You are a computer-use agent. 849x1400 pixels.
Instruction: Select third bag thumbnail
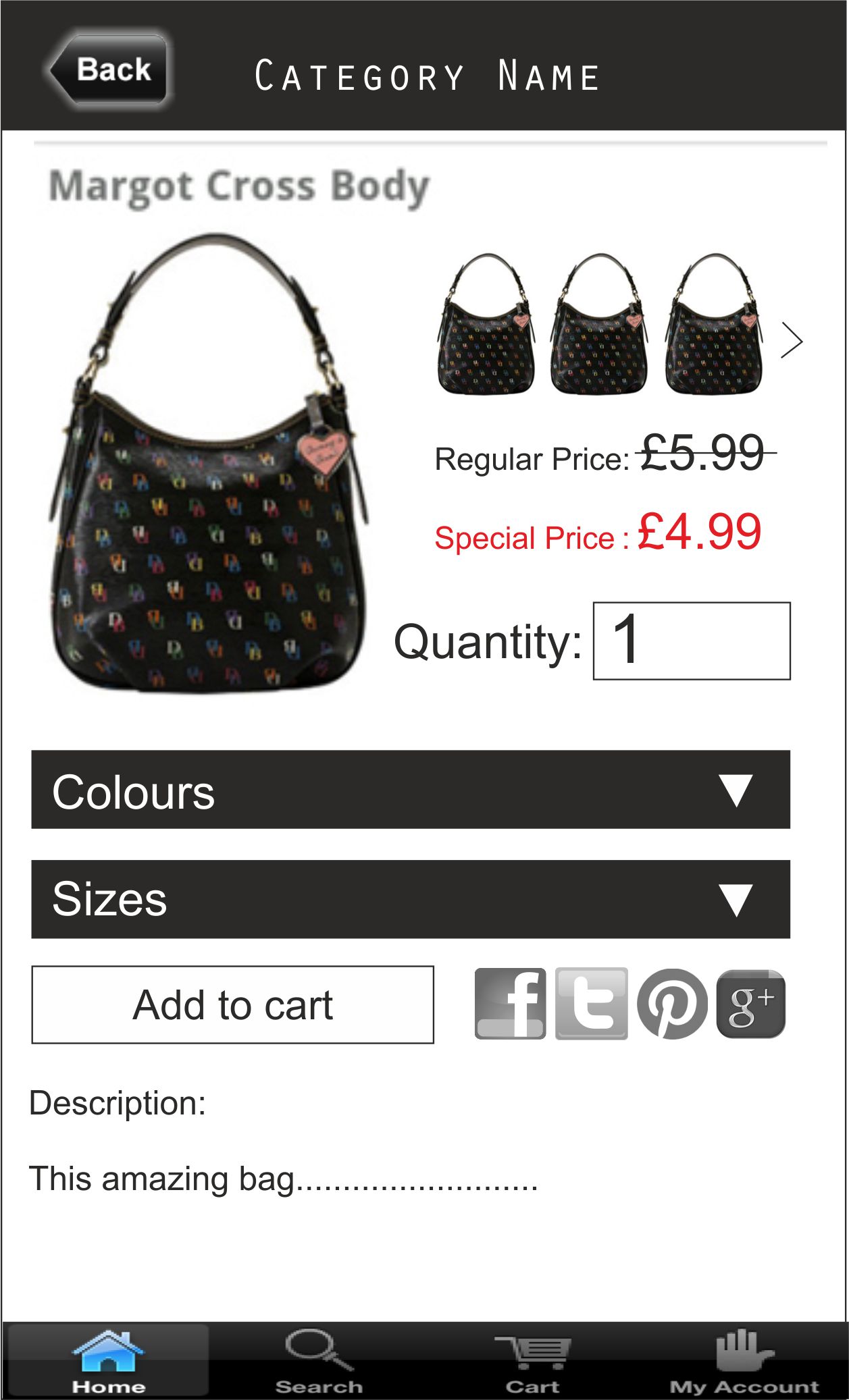713,323
